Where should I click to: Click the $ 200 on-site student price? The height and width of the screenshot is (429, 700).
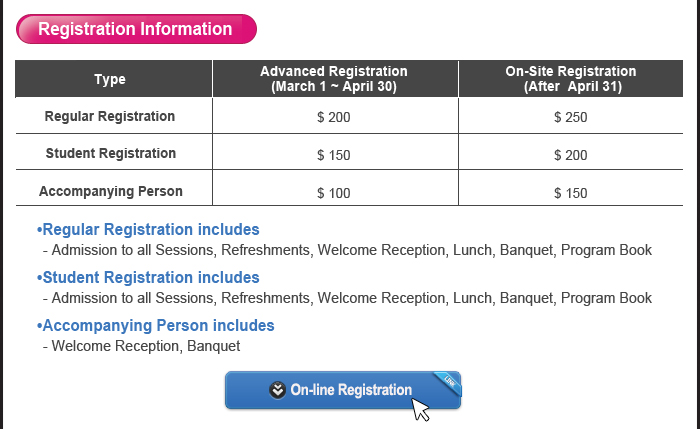[x=570, y=155]
